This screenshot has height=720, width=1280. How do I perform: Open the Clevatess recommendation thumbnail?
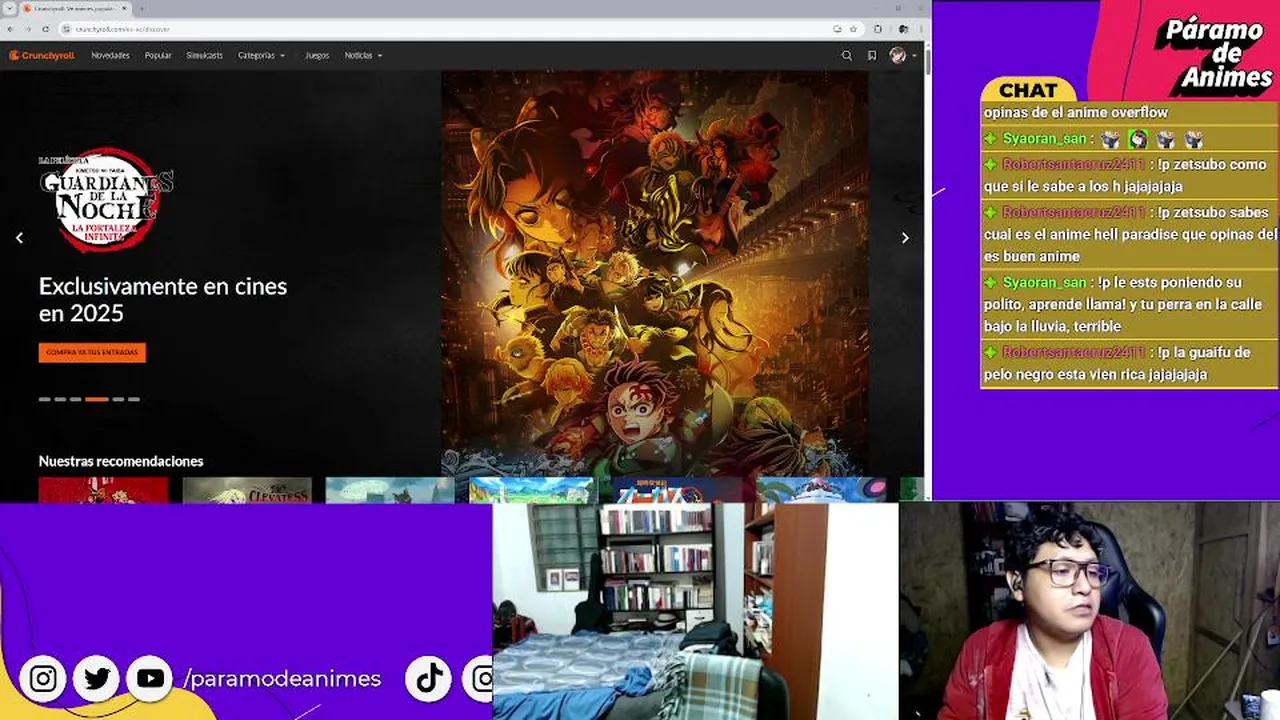(247, 490)
